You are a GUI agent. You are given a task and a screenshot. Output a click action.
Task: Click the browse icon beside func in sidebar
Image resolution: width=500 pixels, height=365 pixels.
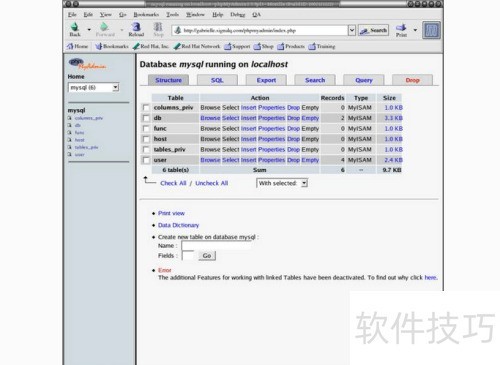pyautogui.click(x=70, y=132)
